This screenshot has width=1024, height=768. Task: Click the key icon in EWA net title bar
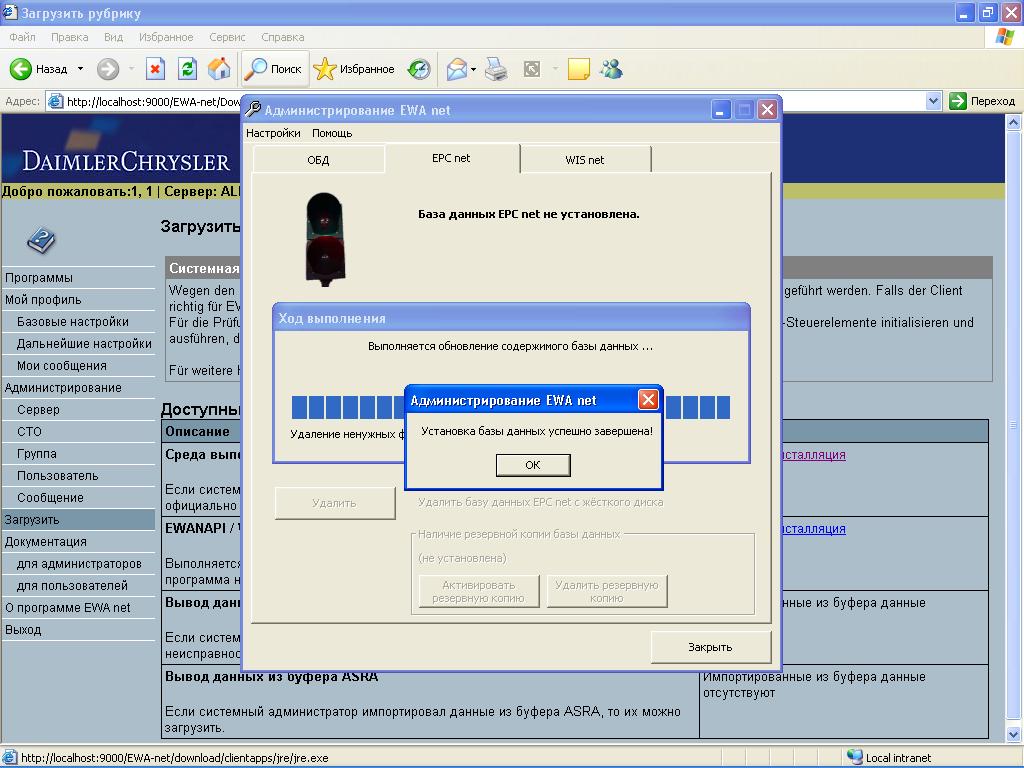pos(253,110)
